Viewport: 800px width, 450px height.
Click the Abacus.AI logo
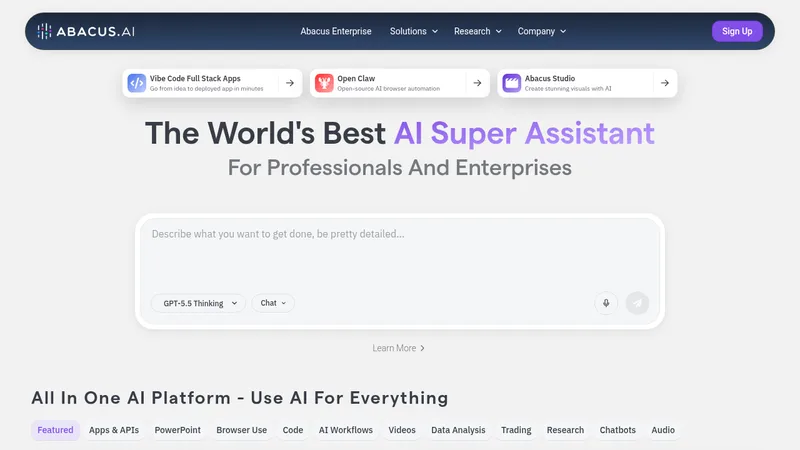pos(86,31)
